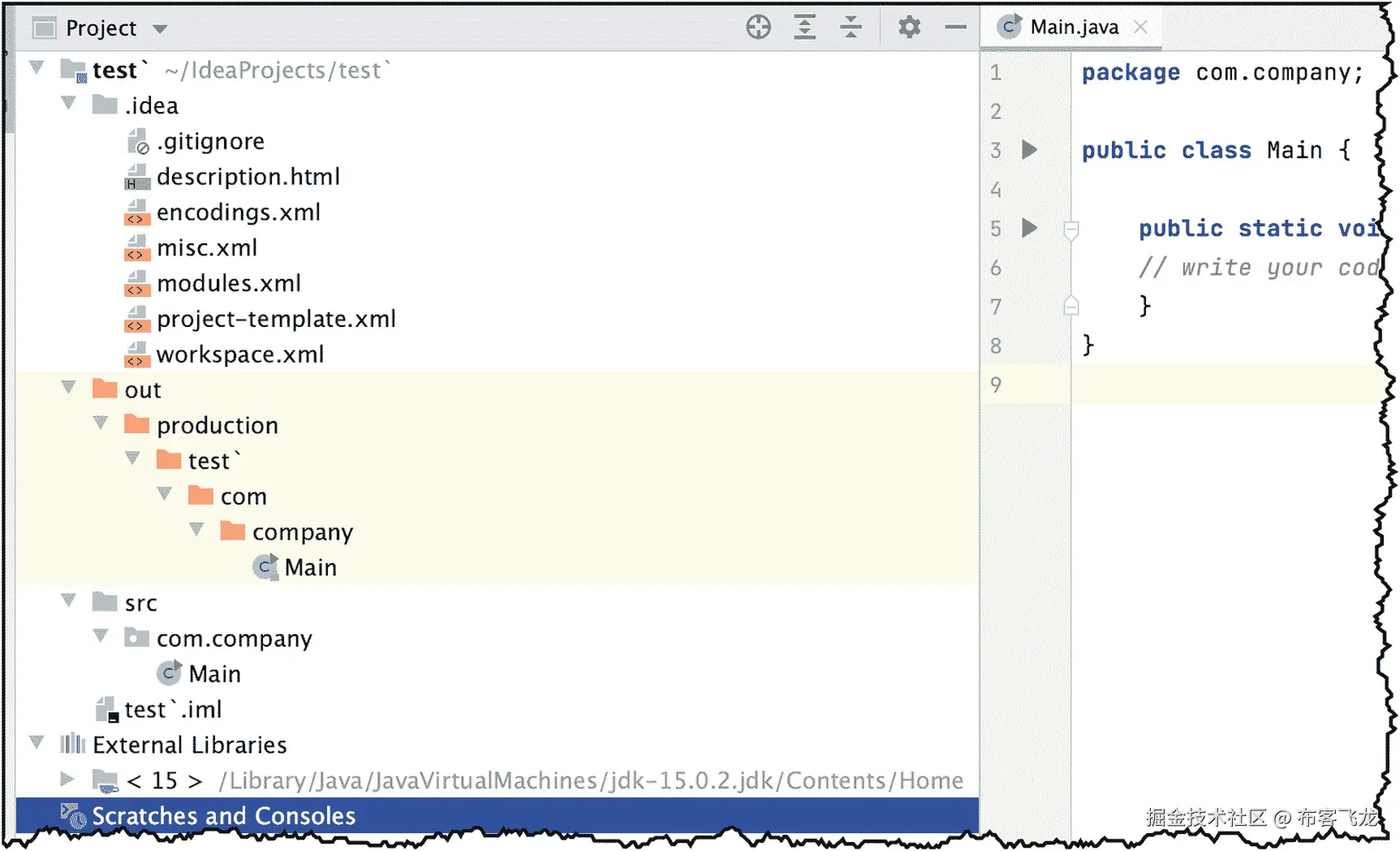Select workspace.xml file
Screen dimensions: 1400x851
(240, 355)
